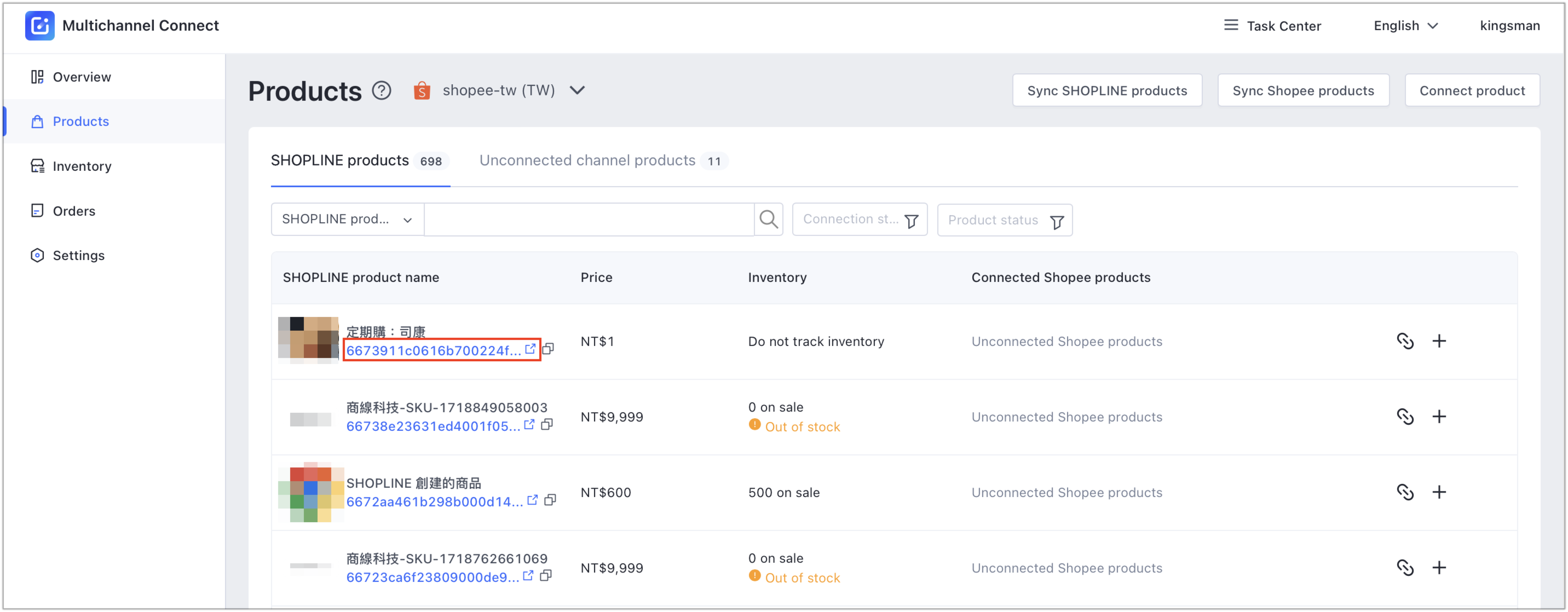Open product ID link 66738e23631ed4001f05...
Image resolution: width=1568 pixels, height=612 pixels.
point(433,426)
